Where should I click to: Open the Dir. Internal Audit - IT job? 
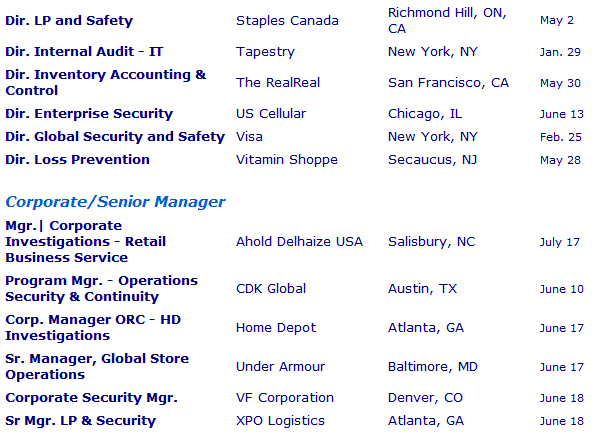84,52
